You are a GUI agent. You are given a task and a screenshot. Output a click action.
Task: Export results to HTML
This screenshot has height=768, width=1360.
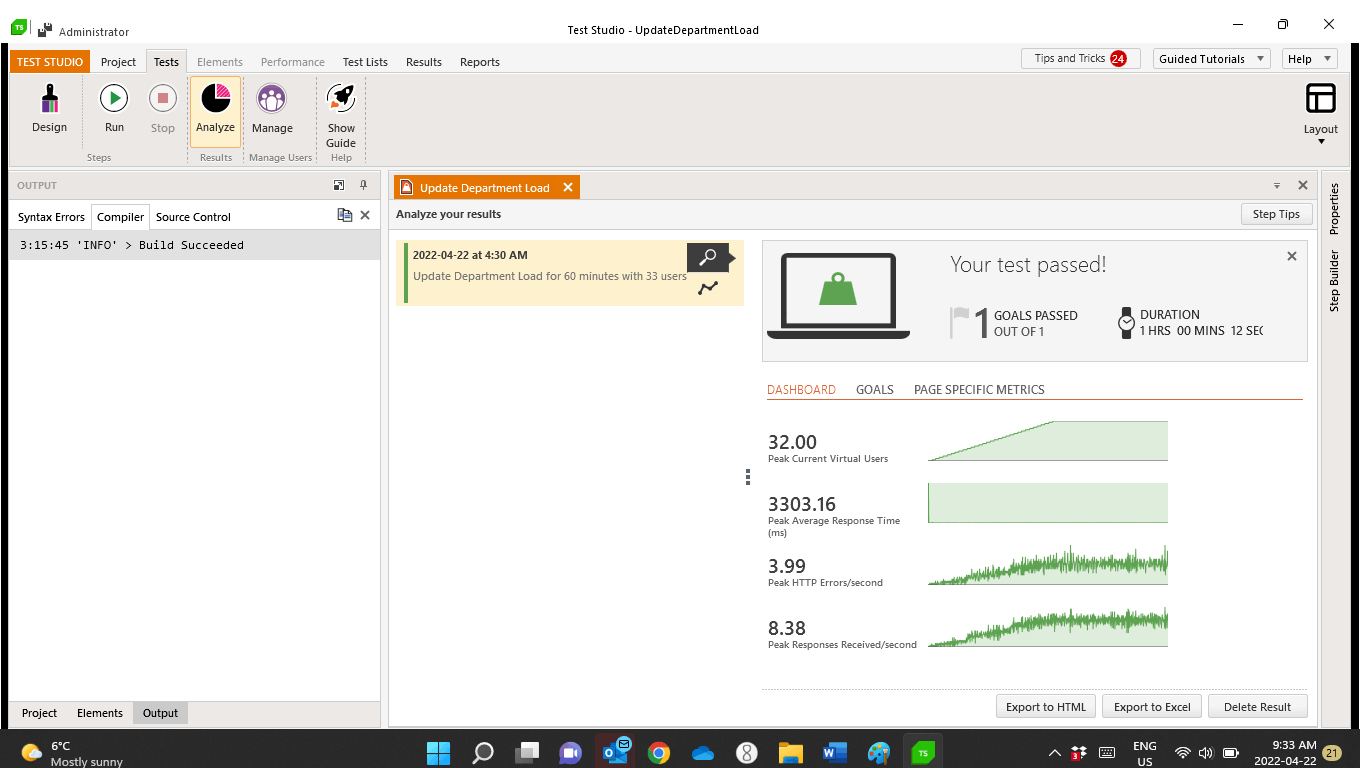click(x=1046, y=707)
